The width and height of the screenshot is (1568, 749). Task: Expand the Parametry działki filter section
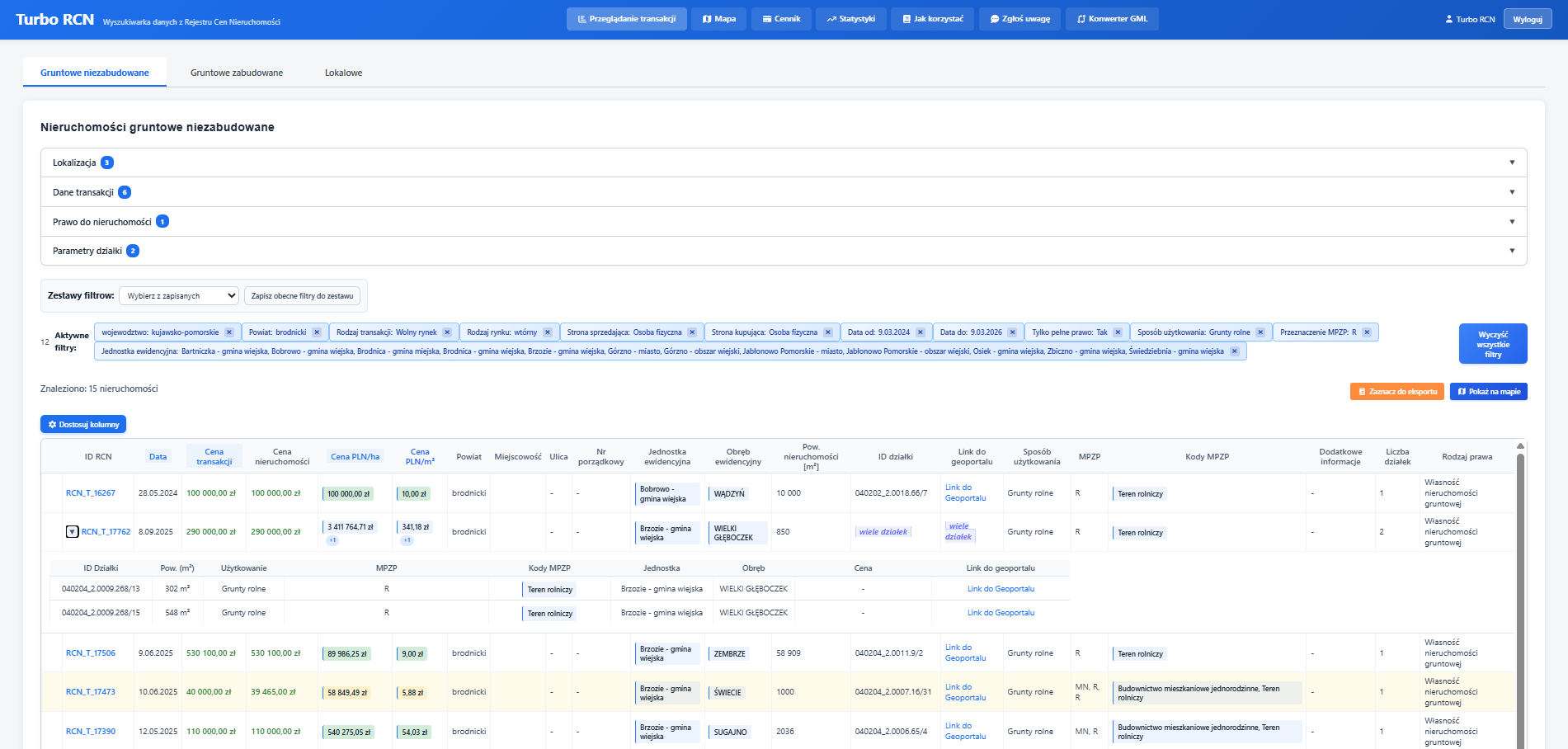coord(784,251)
